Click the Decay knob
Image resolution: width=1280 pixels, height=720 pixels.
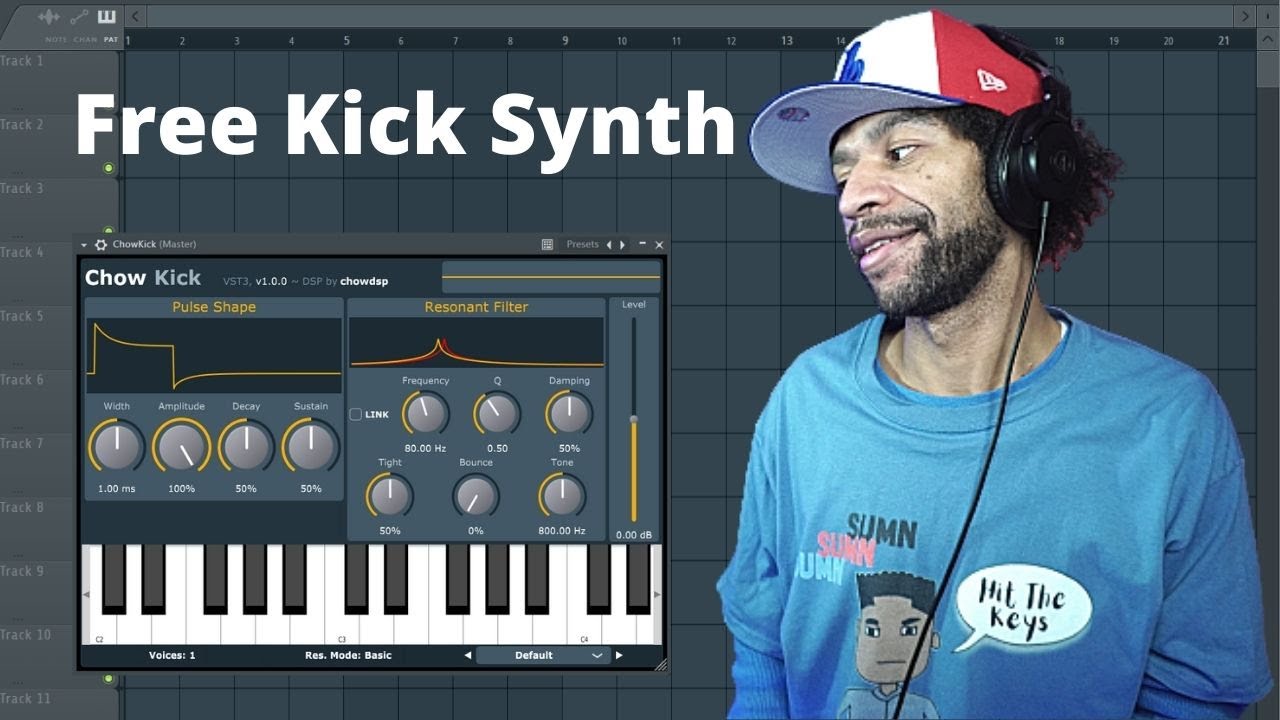246,446
